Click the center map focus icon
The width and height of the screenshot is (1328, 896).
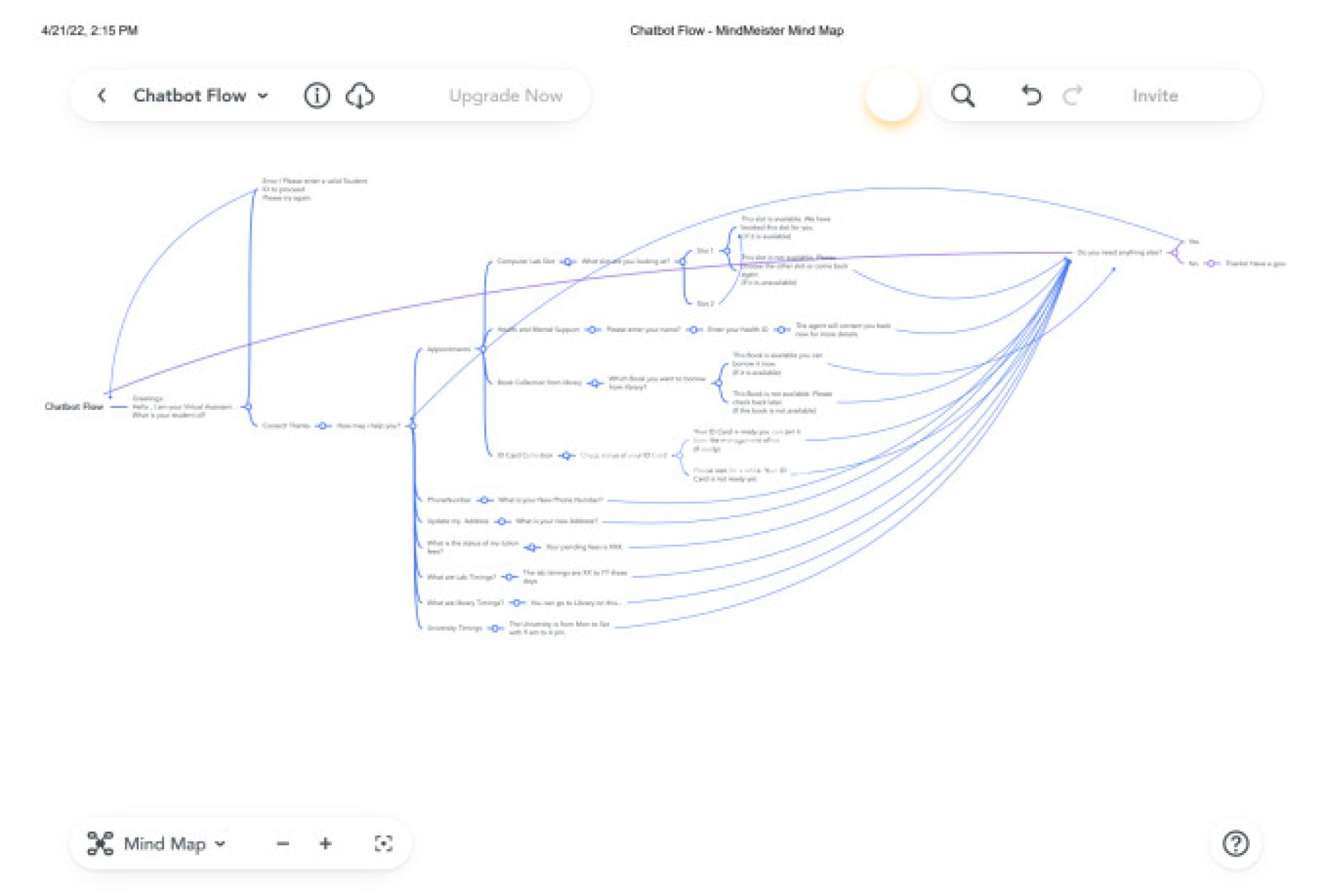point(383,843)
